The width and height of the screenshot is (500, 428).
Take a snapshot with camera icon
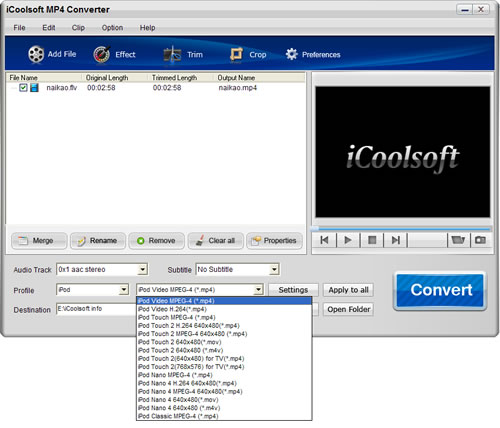pyautogui.click(x=480, y=240)
